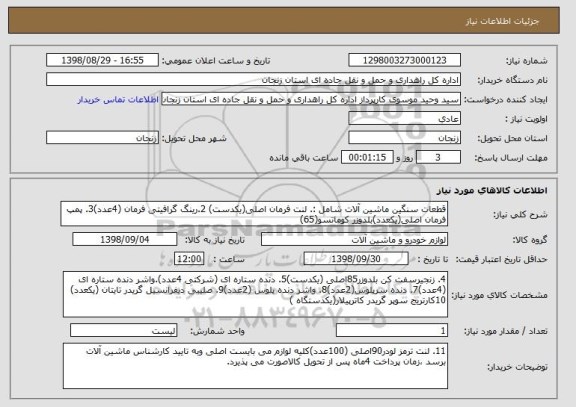576x407 pixels.
Task: Select the ساعت باقی مانده label
Action: [304, 158]
